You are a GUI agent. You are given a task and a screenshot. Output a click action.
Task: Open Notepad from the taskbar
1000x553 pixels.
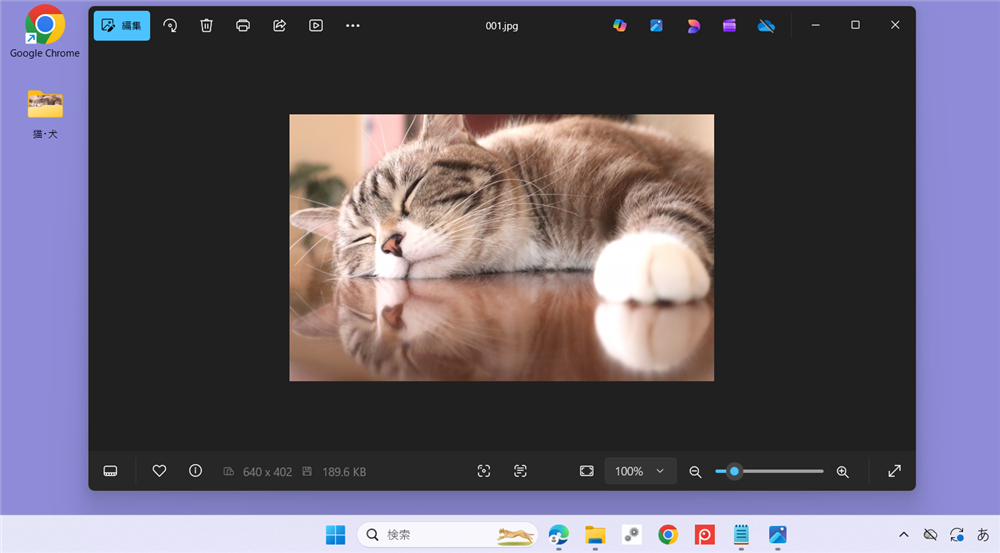(741, 535)
